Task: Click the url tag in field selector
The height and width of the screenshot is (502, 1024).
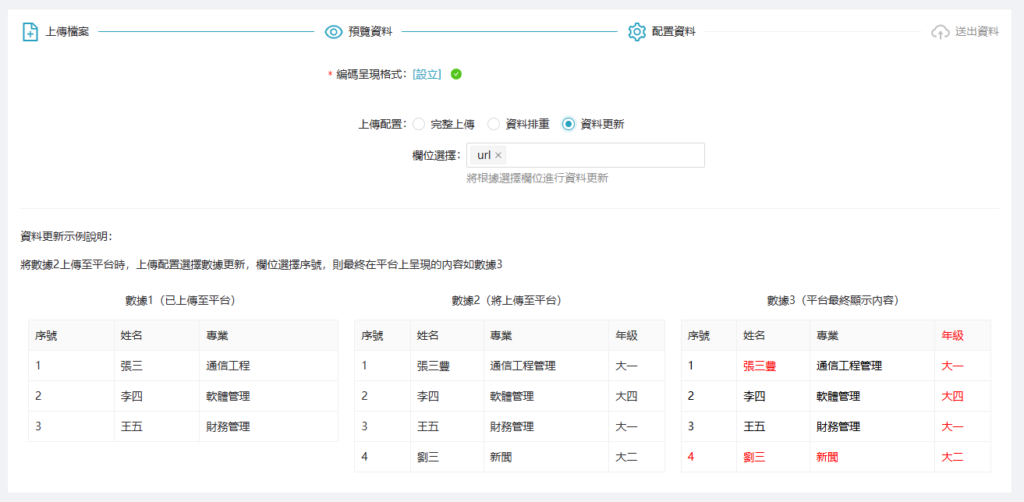Action: (x=484, y=155)
